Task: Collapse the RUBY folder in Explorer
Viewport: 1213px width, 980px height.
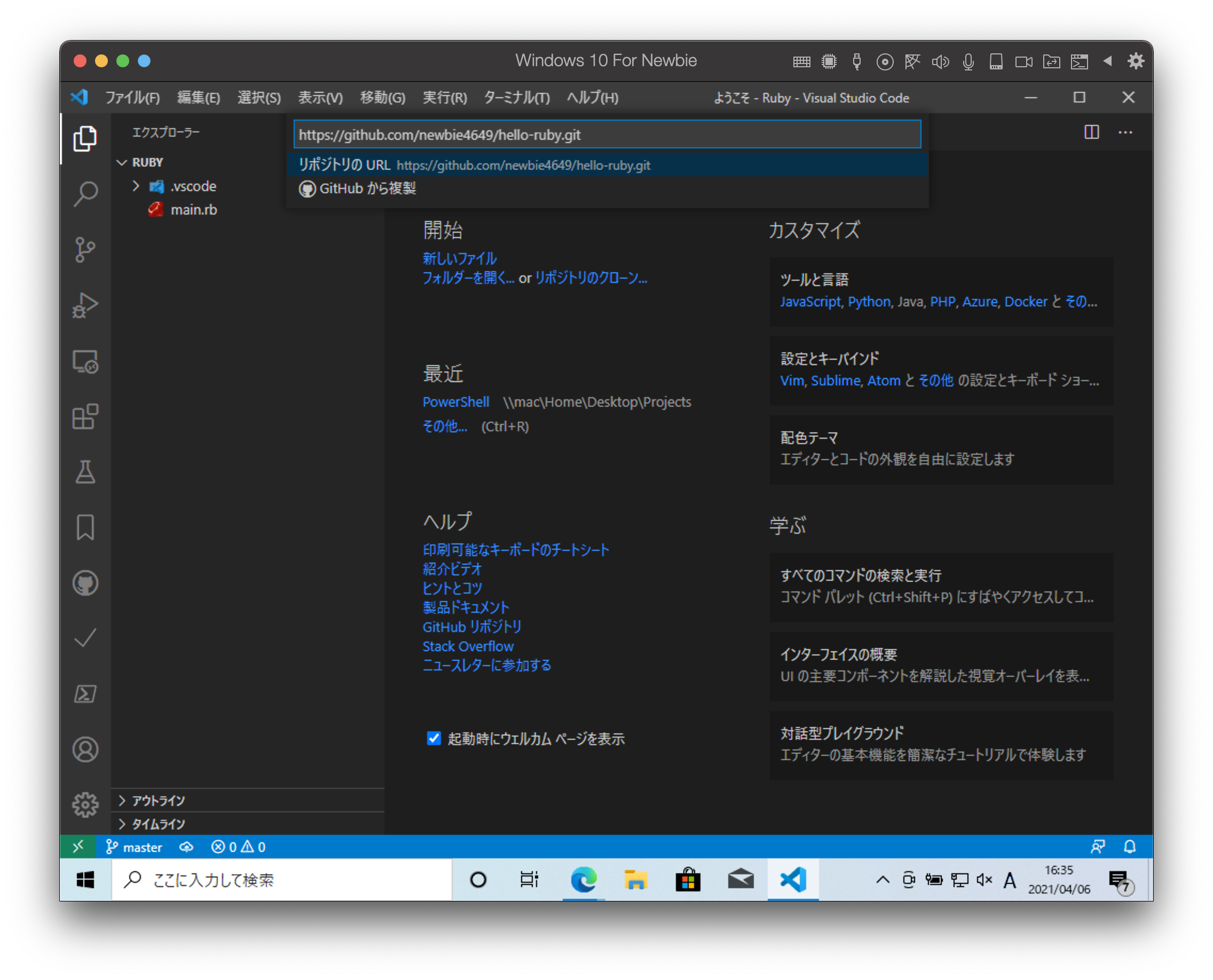Action: point(122,162)
